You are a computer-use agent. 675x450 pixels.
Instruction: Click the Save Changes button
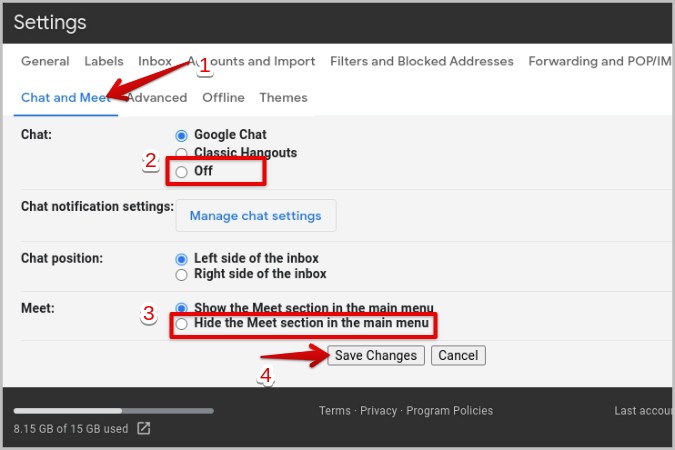click(x=376, y=355)
